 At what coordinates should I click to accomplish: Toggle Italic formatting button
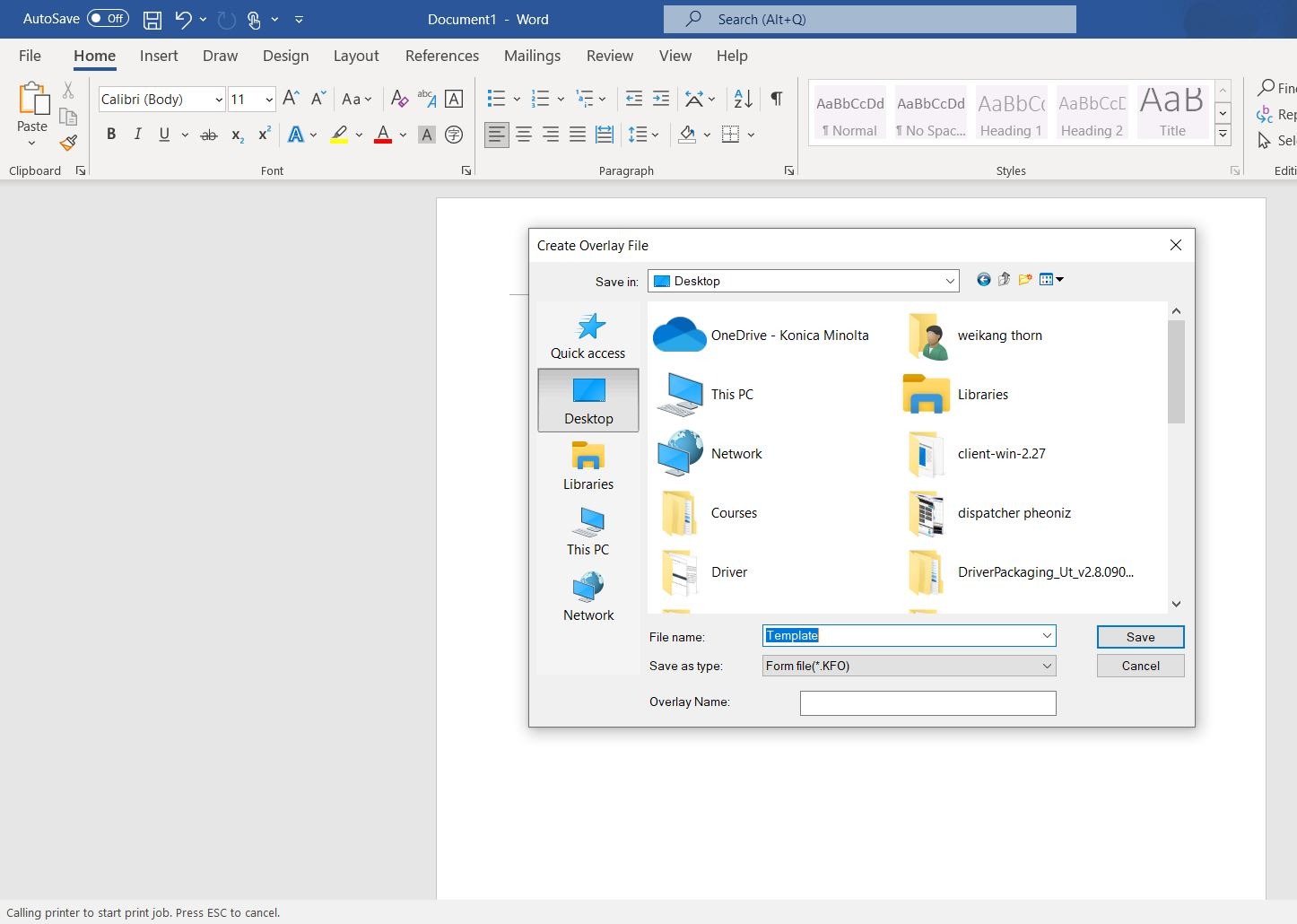[x=137, y=135]
